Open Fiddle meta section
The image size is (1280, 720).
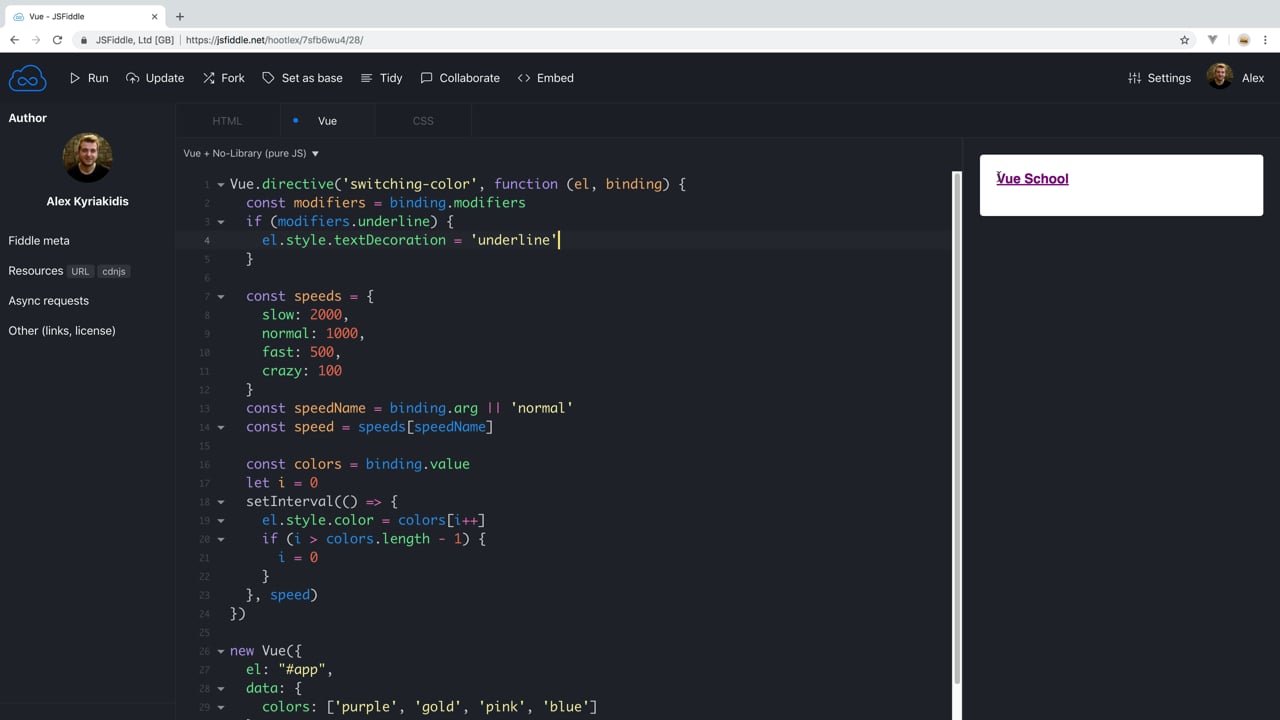coord(39,241)
